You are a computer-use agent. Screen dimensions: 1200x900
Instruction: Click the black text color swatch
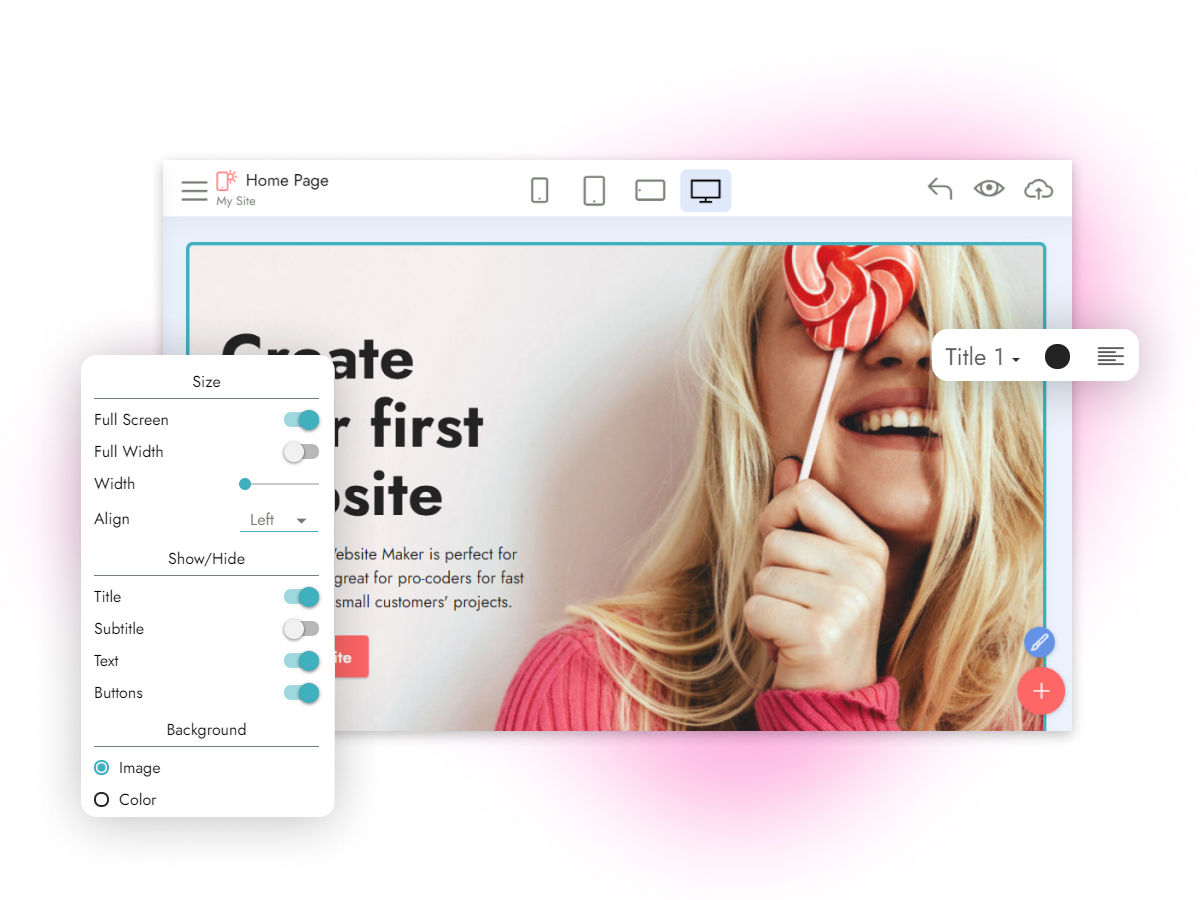1057,357
